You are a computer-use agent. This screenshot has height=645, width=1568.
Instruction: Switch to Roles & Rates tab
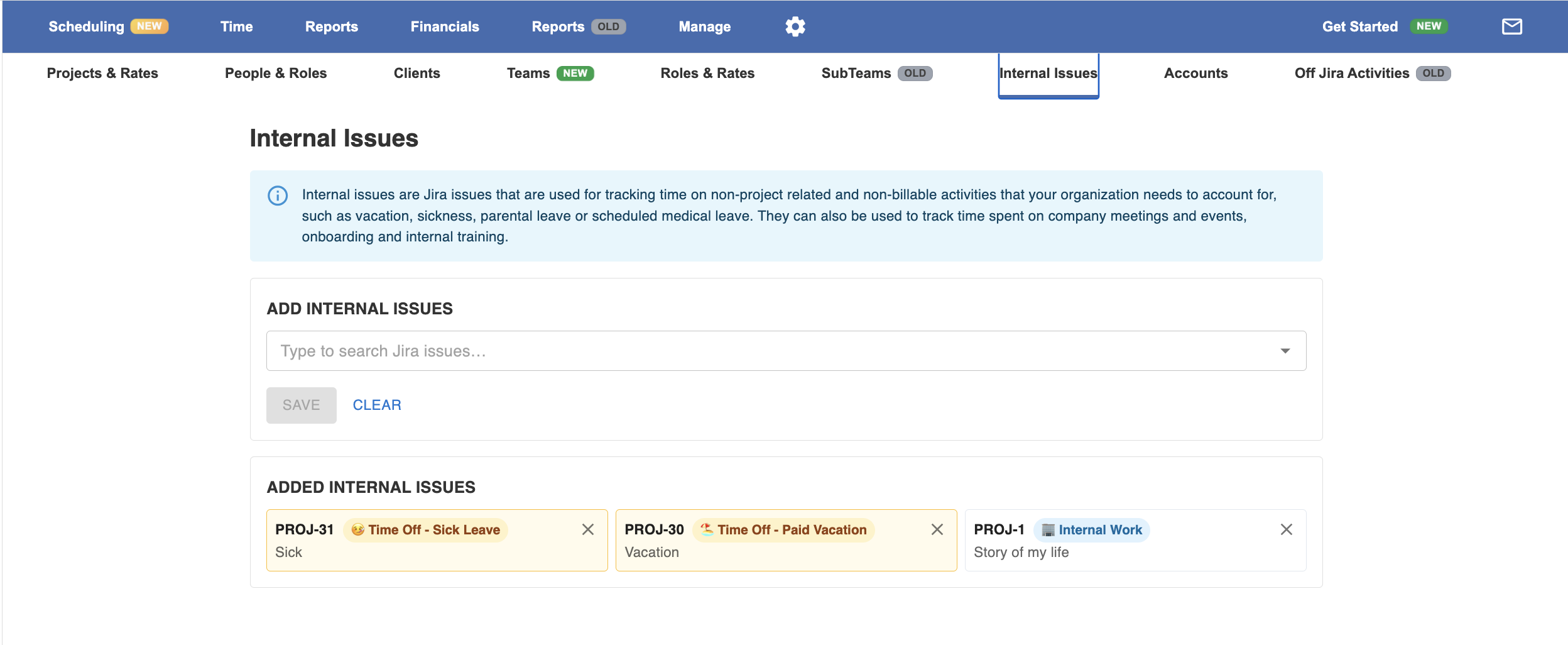click(707, 73)
